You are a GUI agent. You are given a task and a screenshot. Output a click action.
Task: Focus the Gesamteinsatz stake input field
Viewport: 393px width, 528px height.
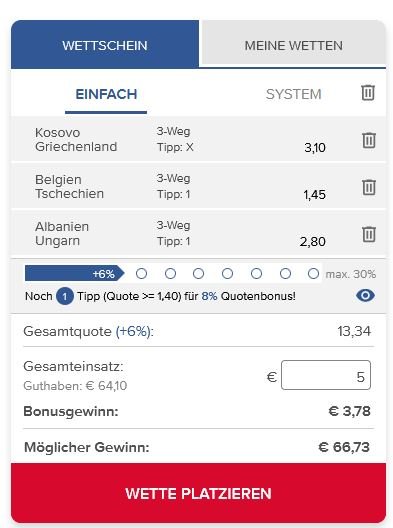(x=326, y=375)
